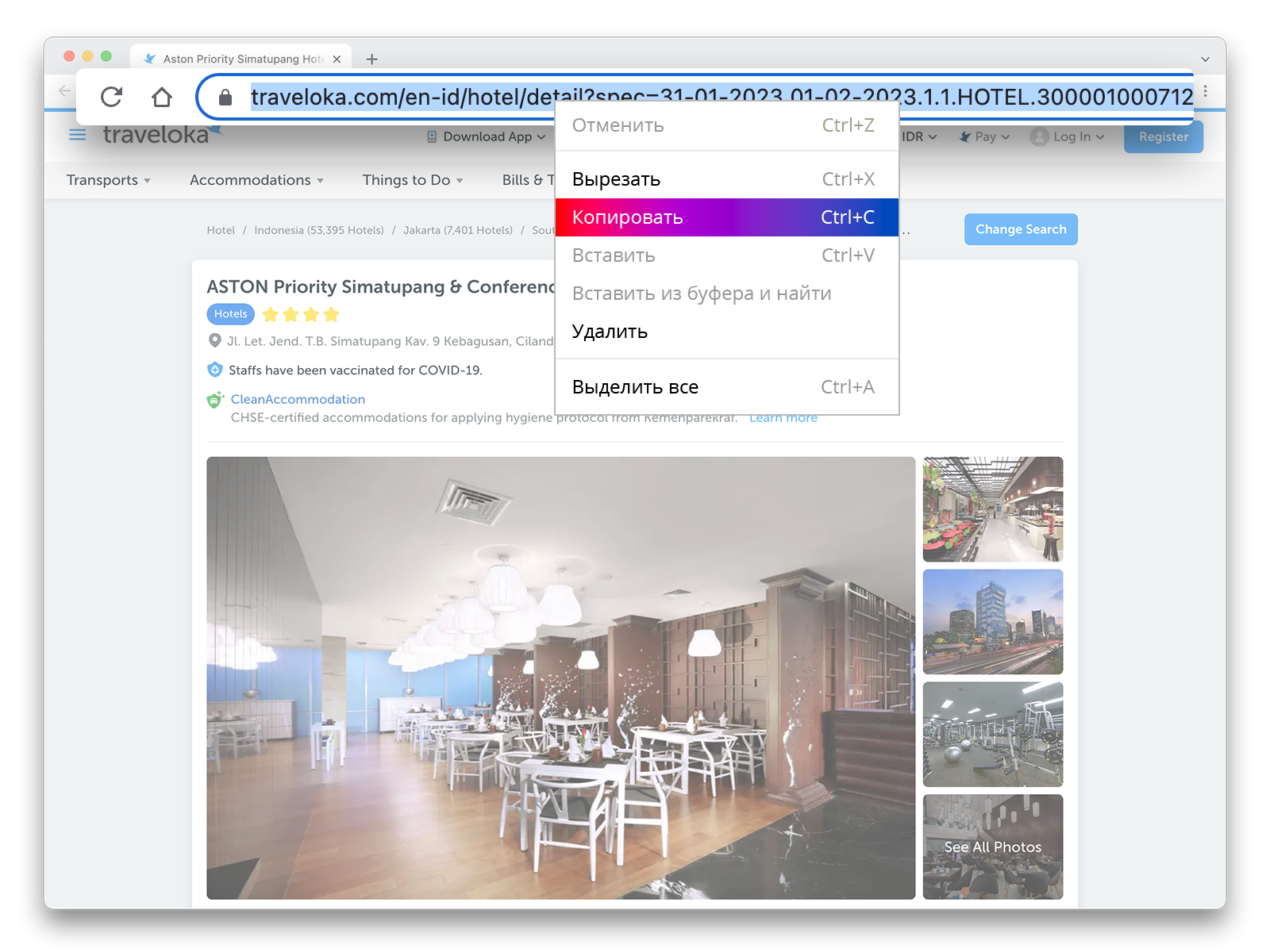Click the CleanAccommodation badge icon

215,400
